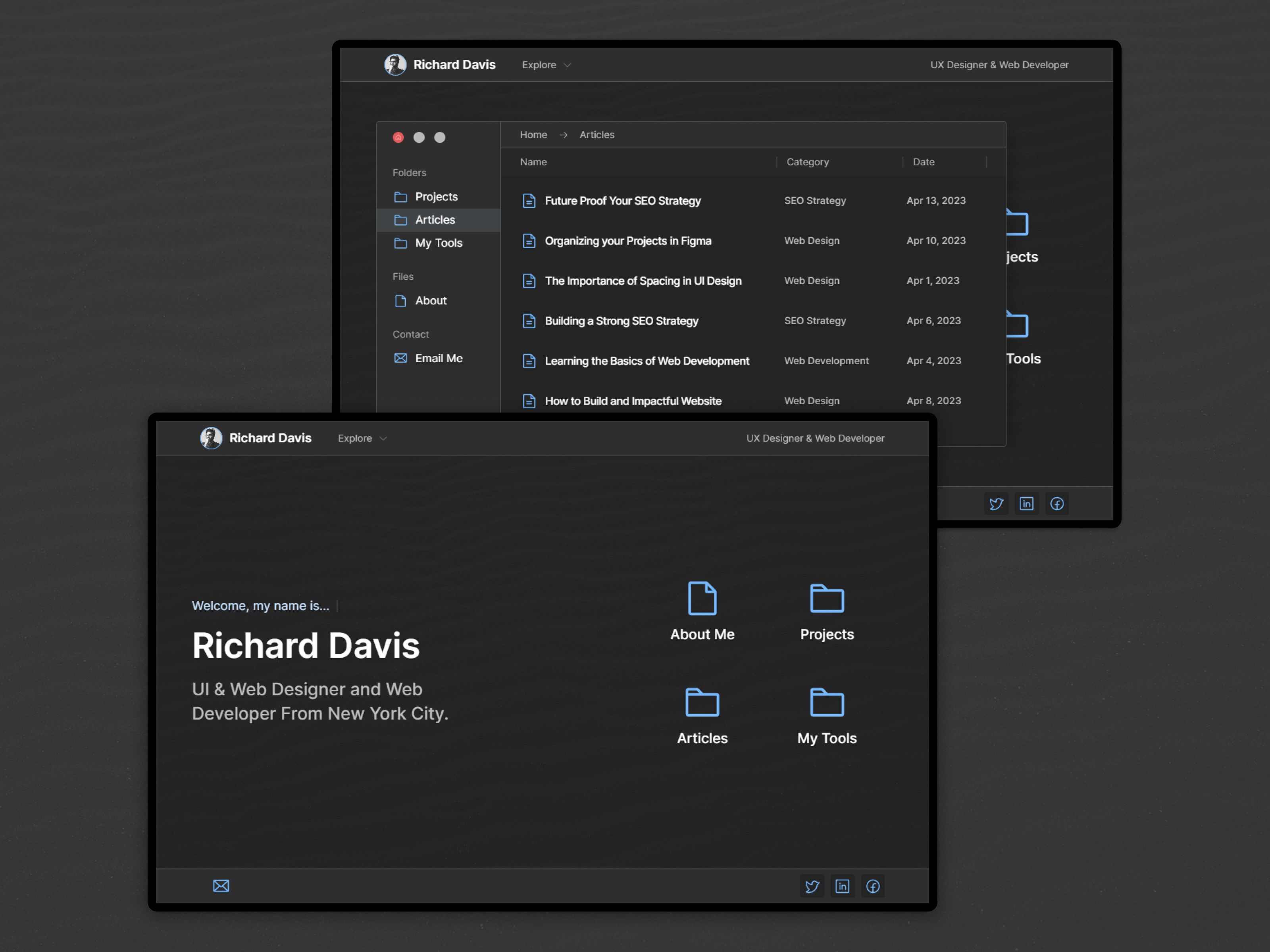The height and width of the screenshot is (952, 1270).
Task: Click the Facebook icon in the front window footer
Action: point(873,887)
